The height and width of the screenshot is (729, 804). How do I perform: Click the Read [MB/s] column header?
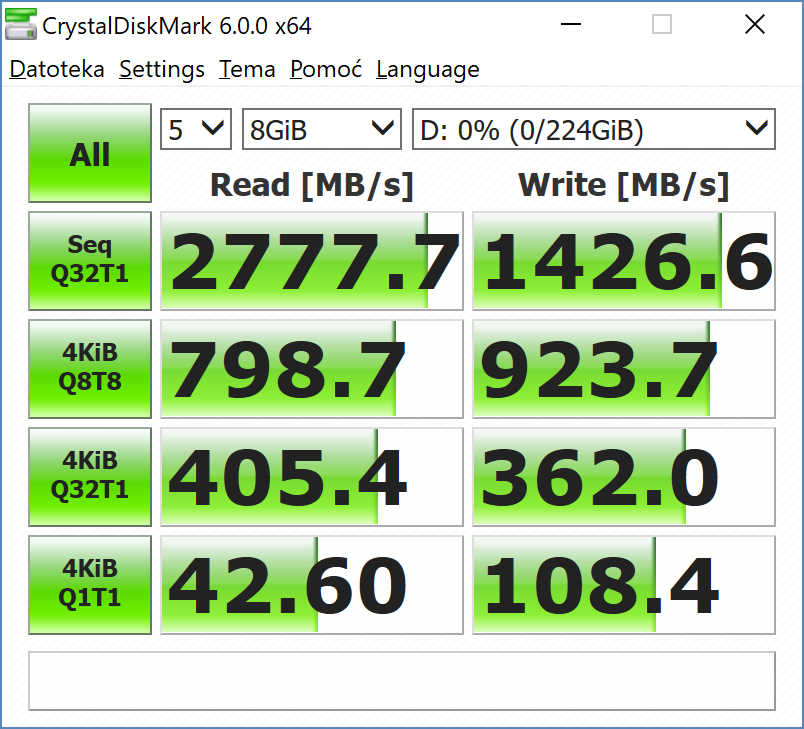[312, 185]
